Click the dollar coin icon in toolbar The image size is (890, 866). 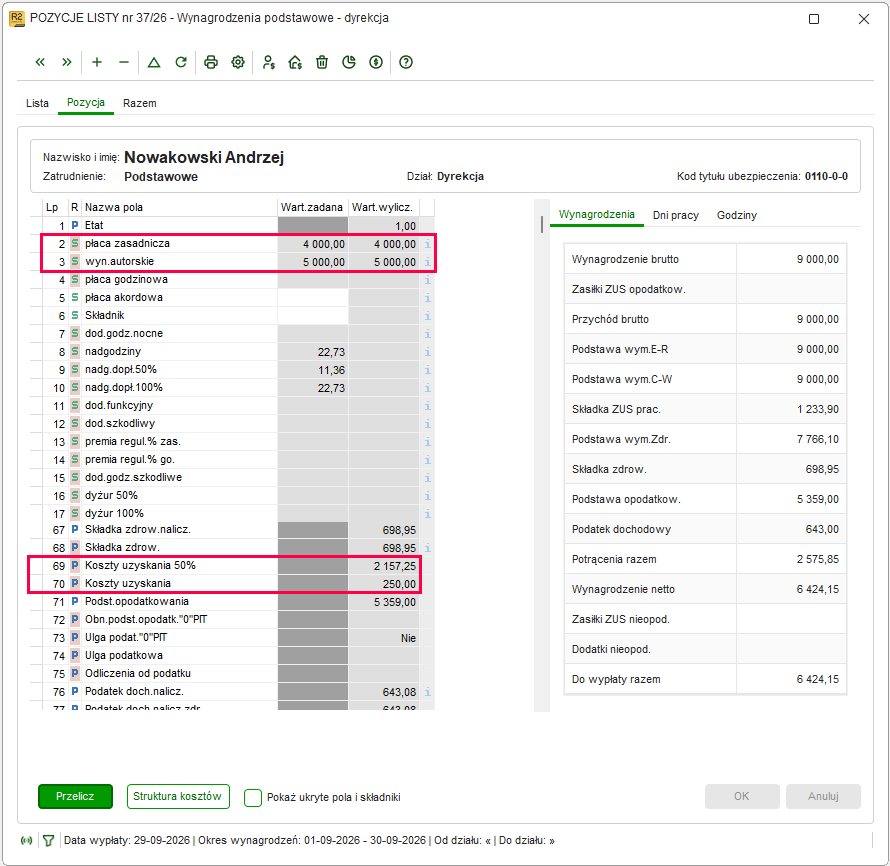click(376, 62)
